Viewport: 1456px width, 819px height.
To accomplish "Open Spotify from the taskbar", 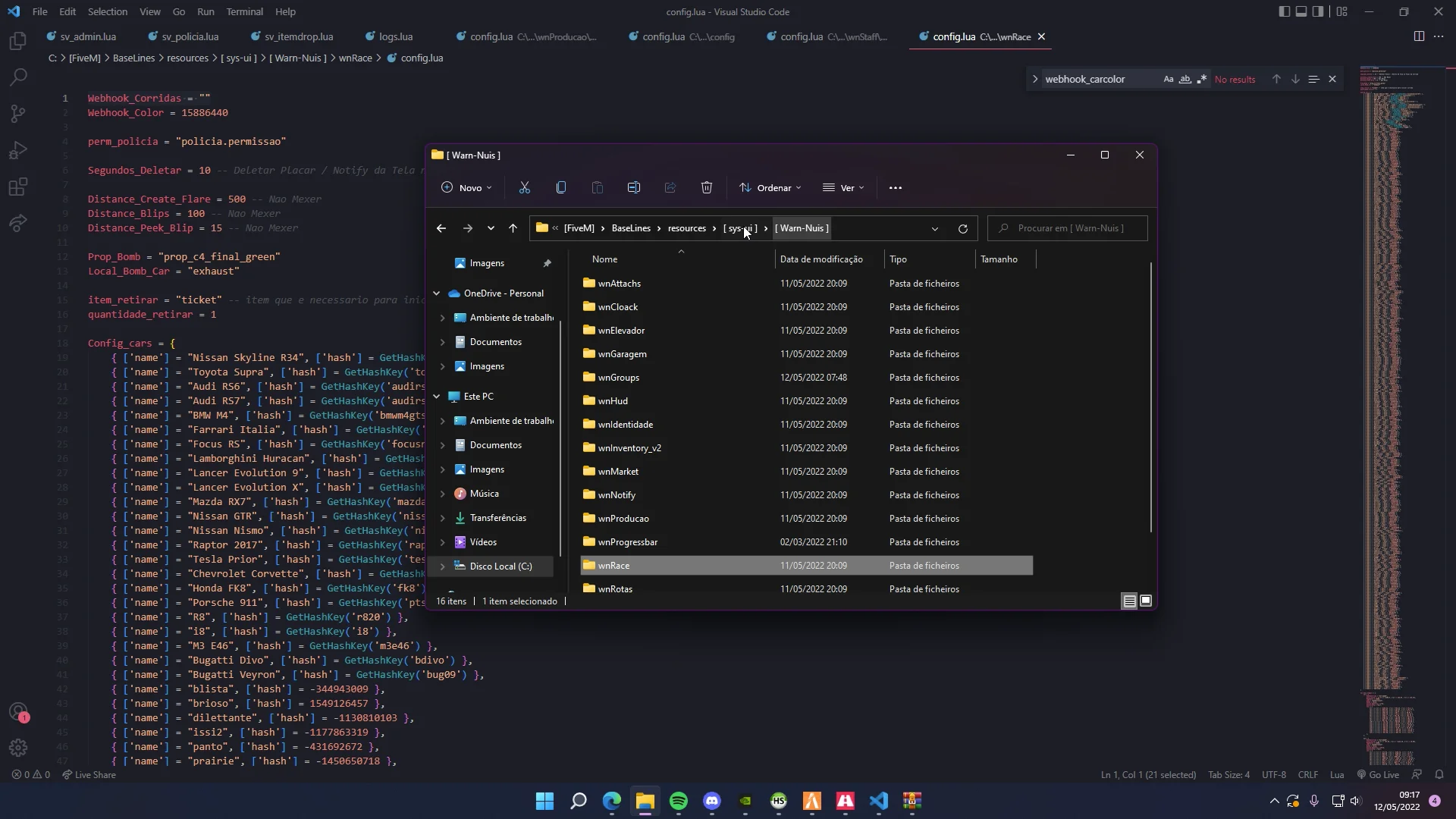I will [x=678, y=801].
